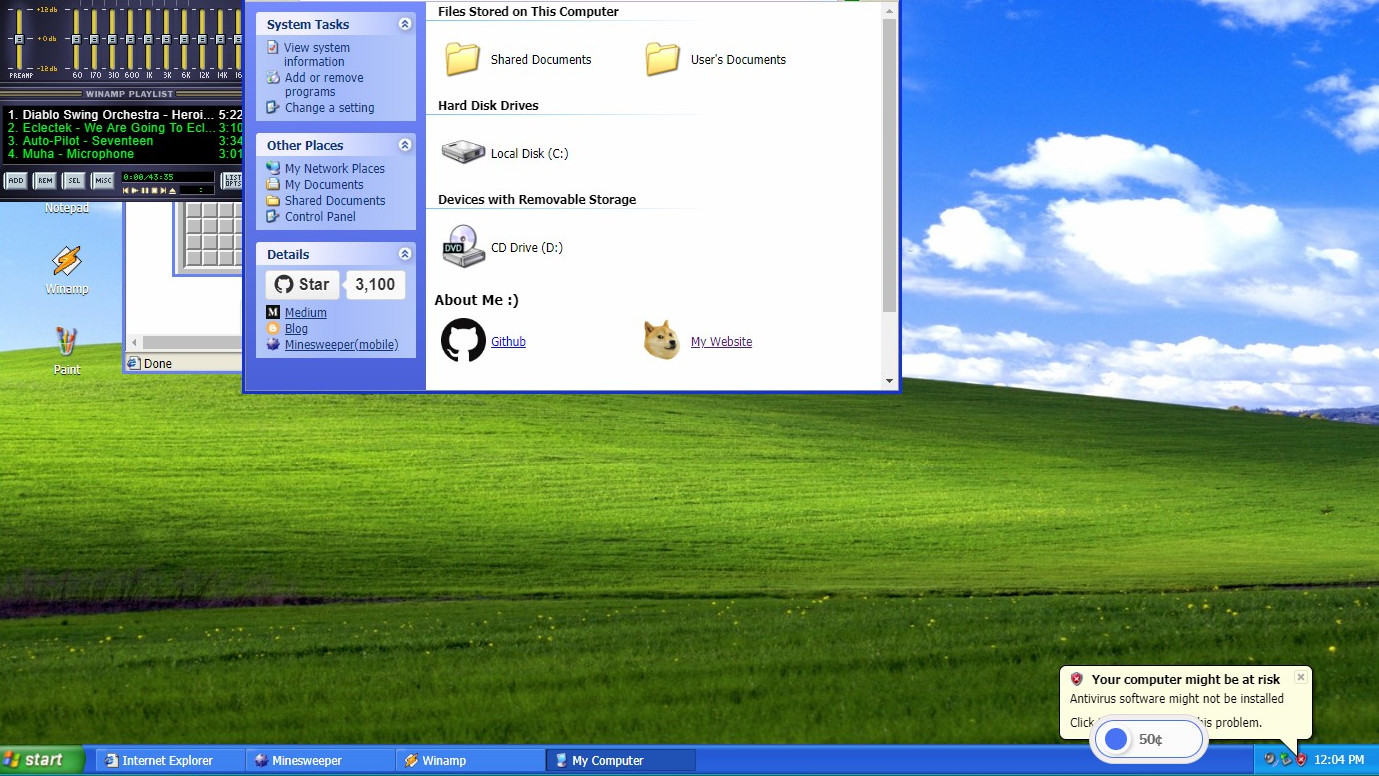Open the Blog link in Details
The height and width of the screenshot is (776, 1379).
click(296, 328)
